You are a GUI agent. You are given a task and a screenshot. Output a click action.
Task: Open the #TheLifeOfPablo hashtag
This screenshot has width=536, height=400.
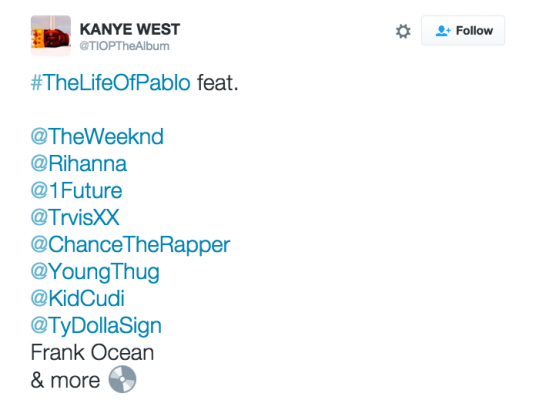[111, 83]
